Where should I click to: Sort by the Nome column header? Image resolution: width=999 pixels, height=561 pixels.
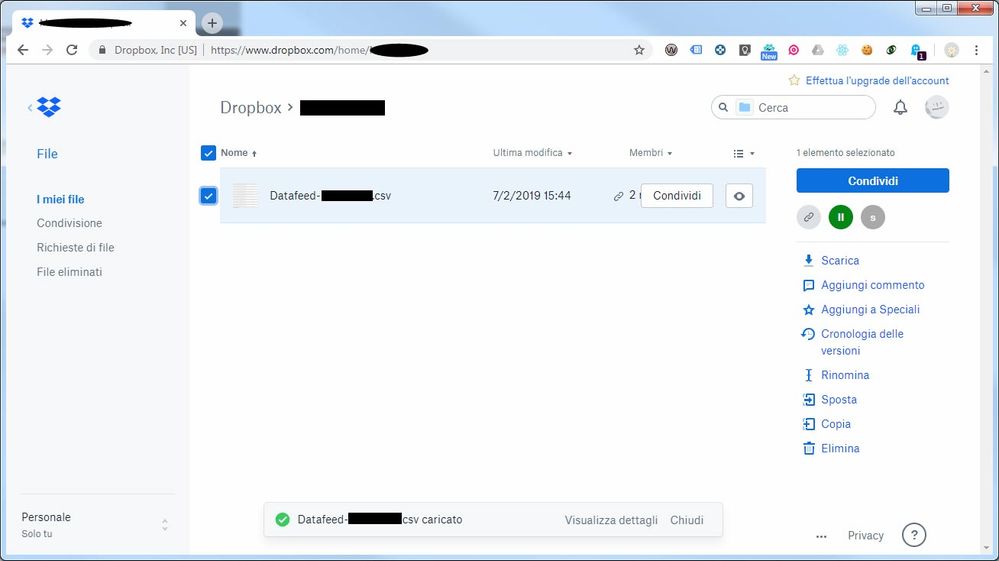(x=238, y=153)
